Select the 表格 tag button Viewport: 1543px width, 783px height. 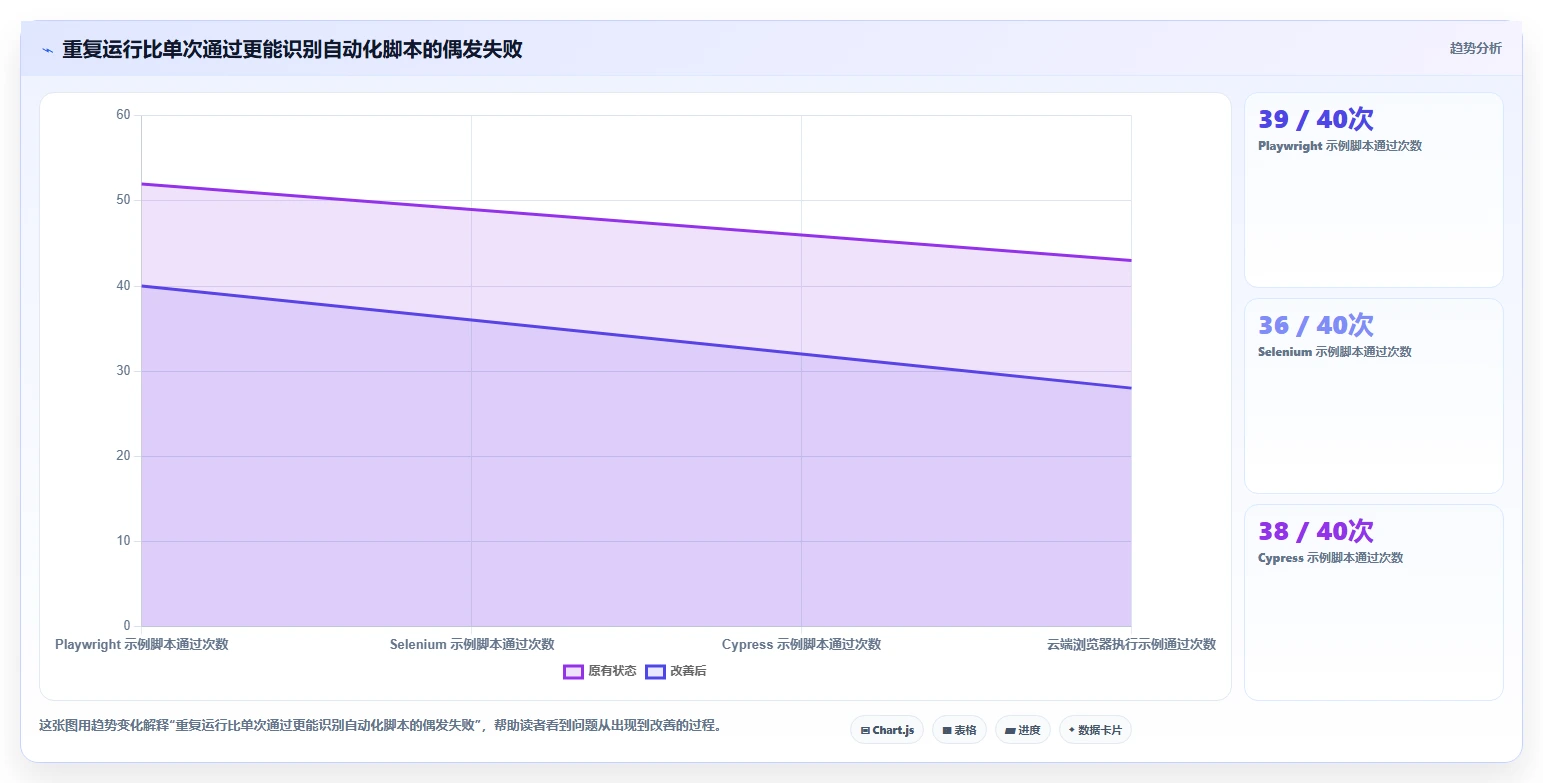[x=959, y=730]
